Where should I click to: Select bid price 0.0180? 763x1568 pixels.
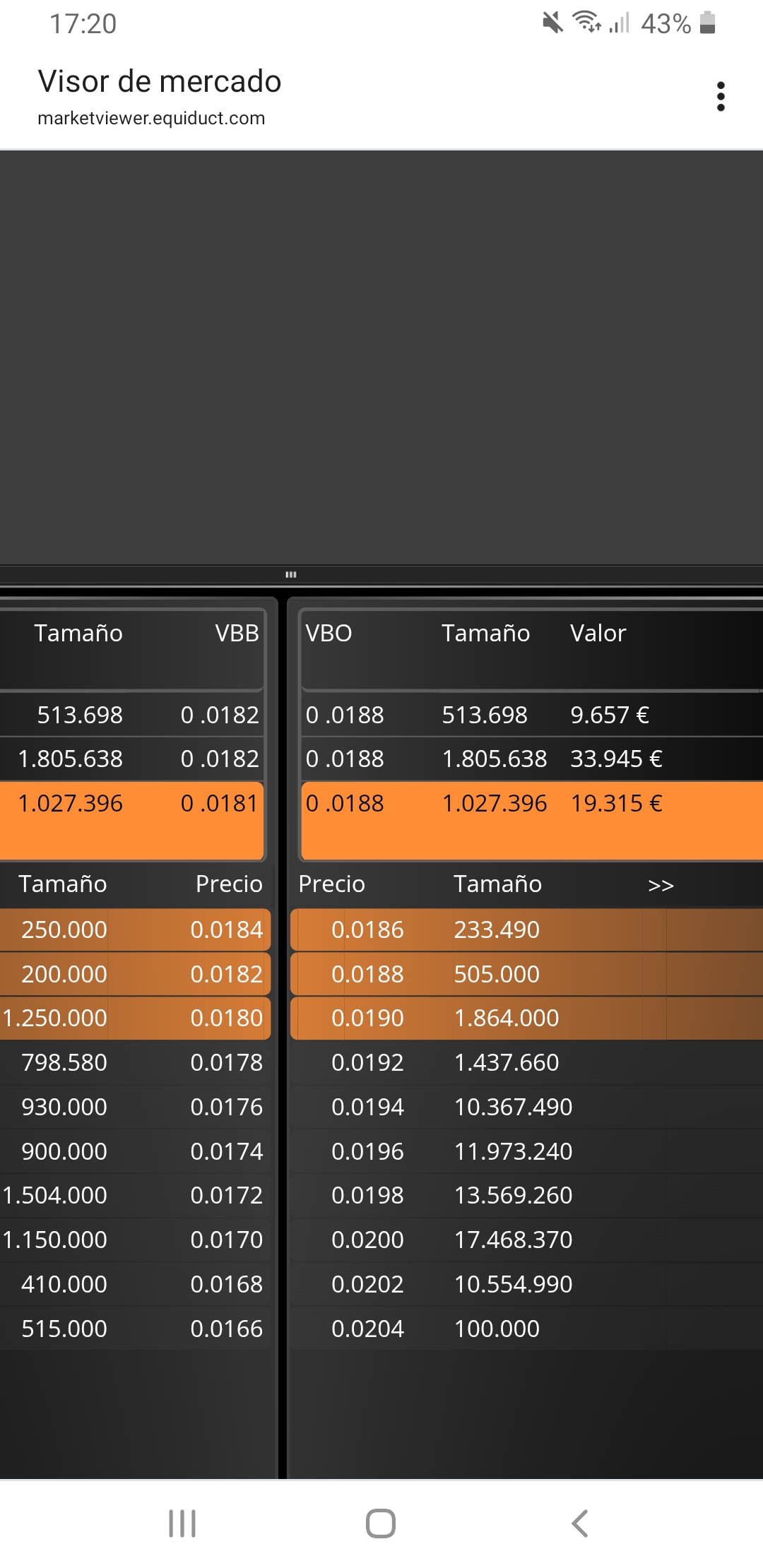[x=227, y=1018]
